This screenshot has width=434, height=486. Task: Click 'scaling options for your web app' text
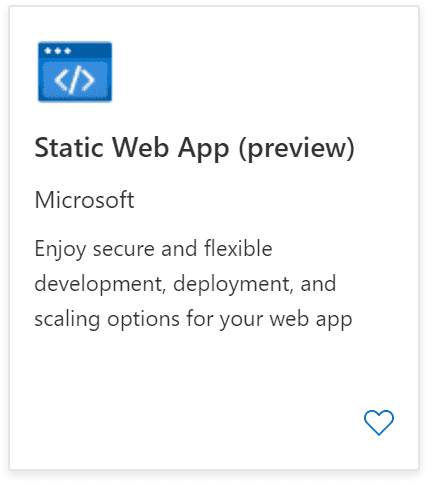coord(193,320)
